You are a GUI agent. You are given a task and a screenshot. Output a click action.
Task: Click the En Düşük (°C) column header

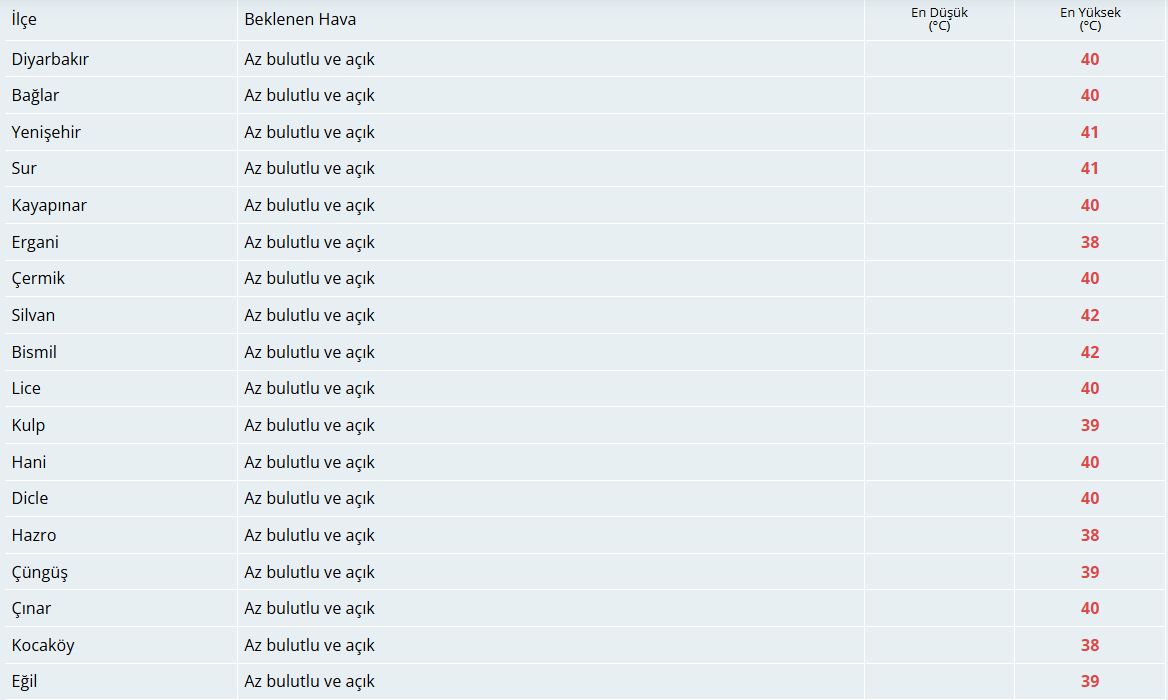coord(939,19)
